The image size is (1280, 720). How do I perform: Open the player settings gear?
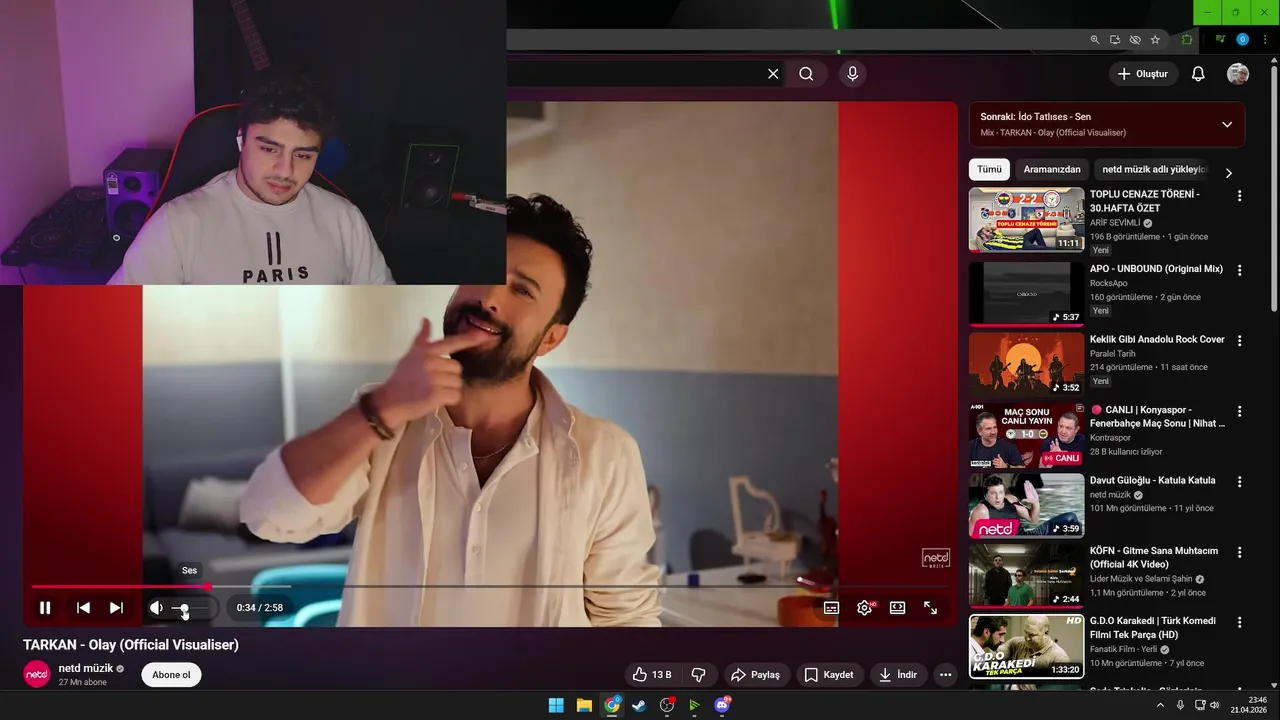(x=865, y=607)
